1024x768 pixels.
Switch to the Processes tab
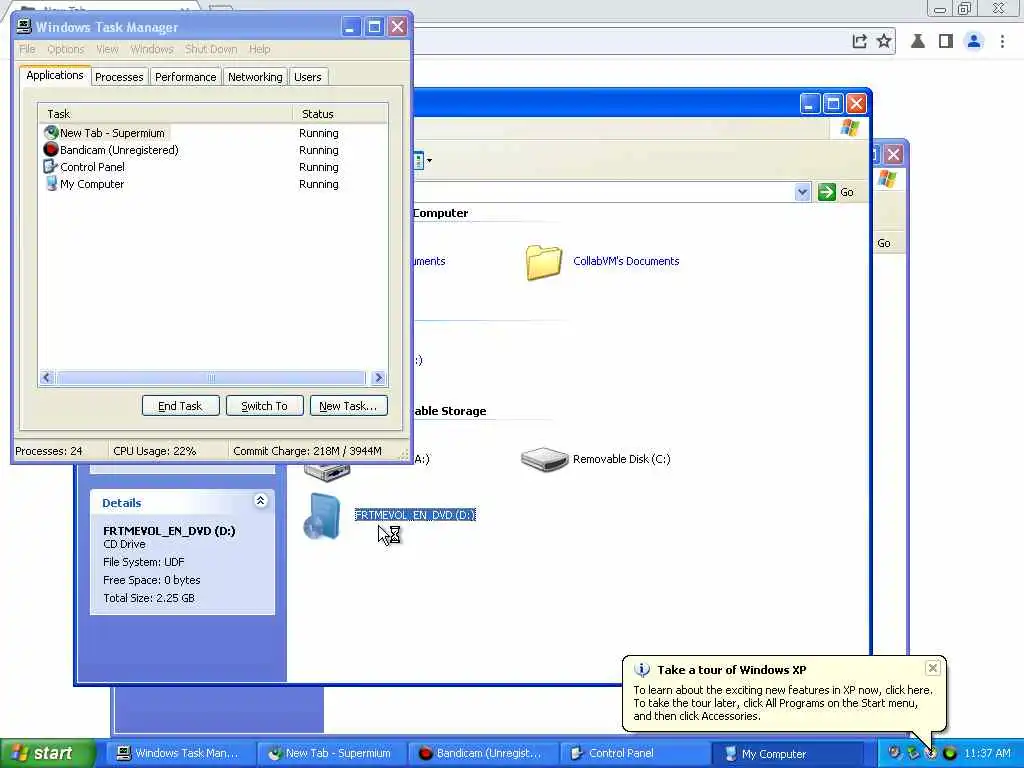click(x=119, y=77)
